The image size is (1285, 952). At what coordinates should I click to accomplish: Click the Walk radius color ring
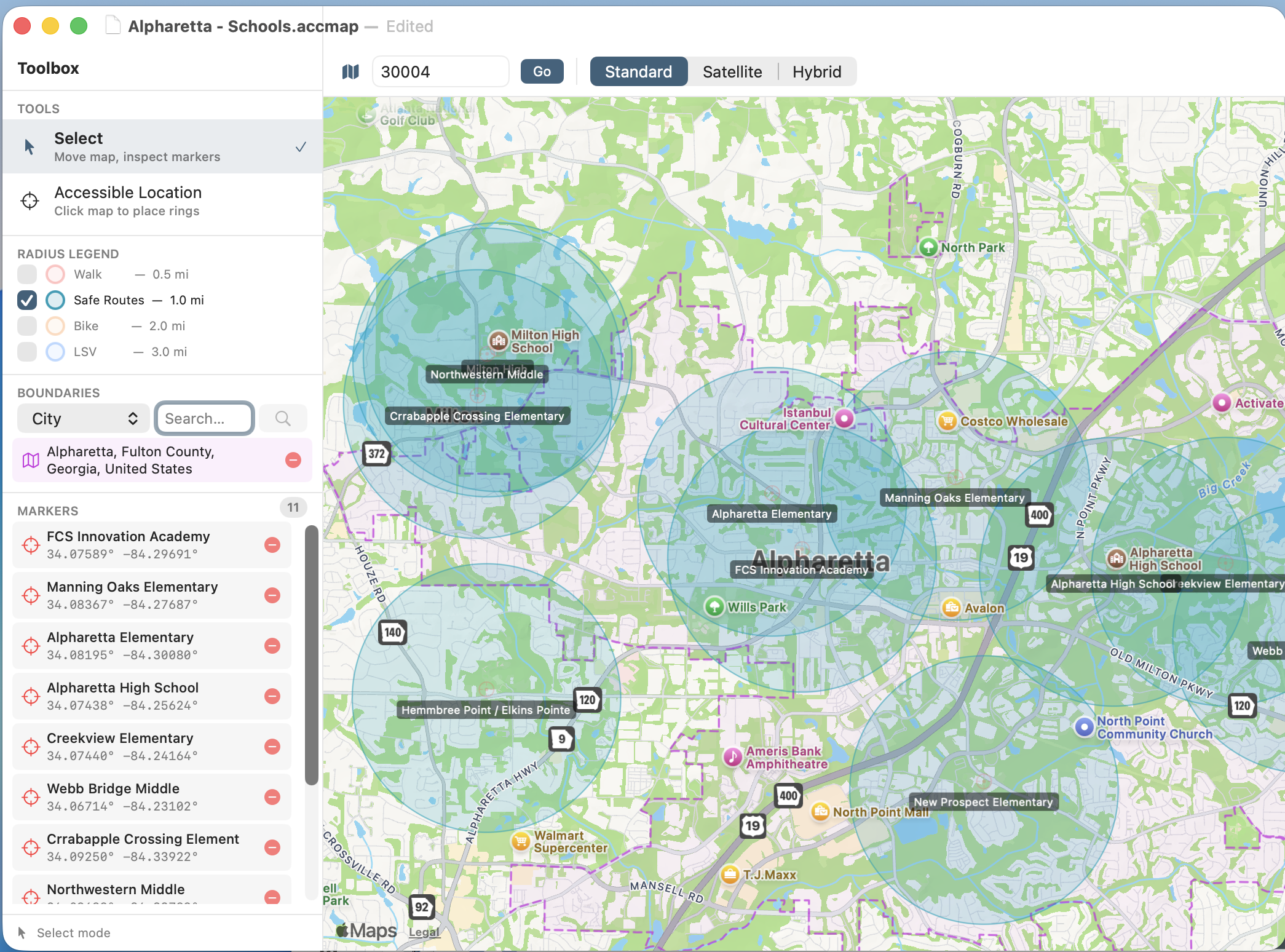[x=55, y=274]
